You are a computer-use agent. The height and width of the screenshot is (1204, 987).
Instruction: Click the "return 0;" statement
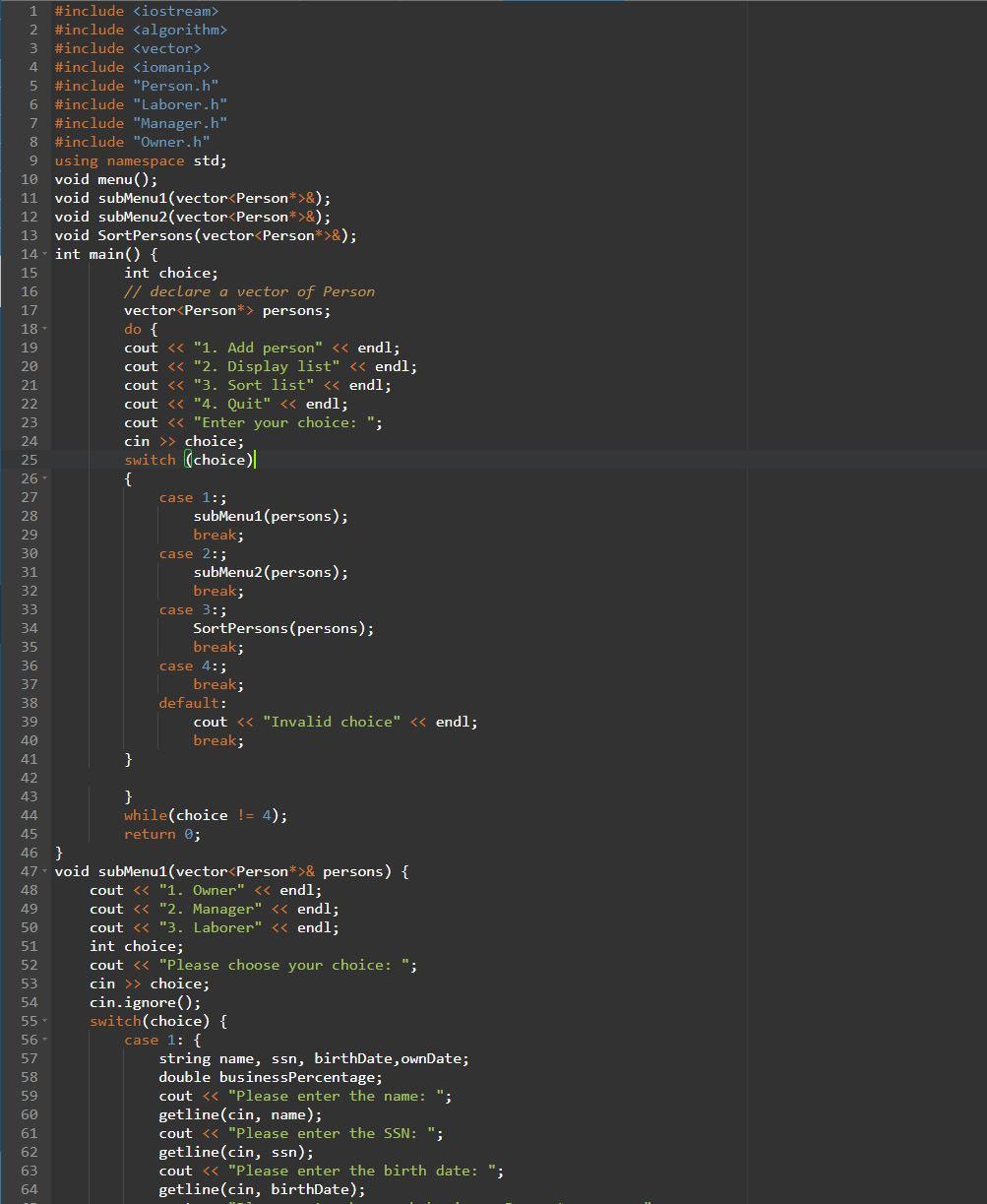(162, 834)
